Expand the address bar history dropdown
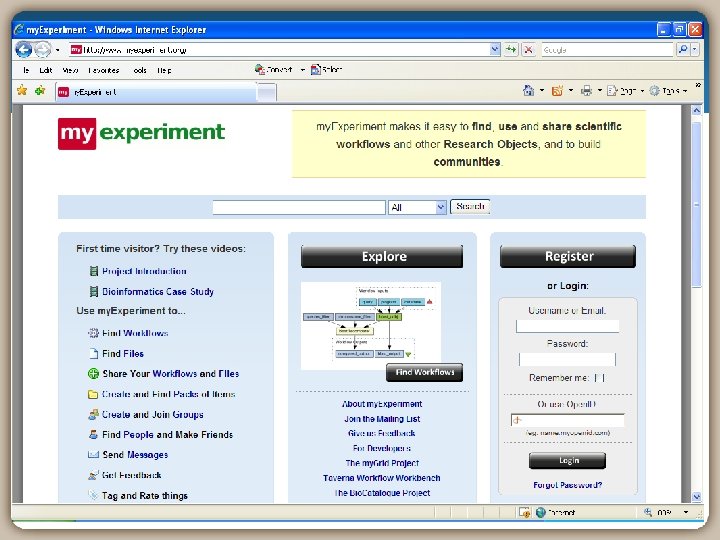The width and height of the screenshot is (720, 540). [495, 49]
